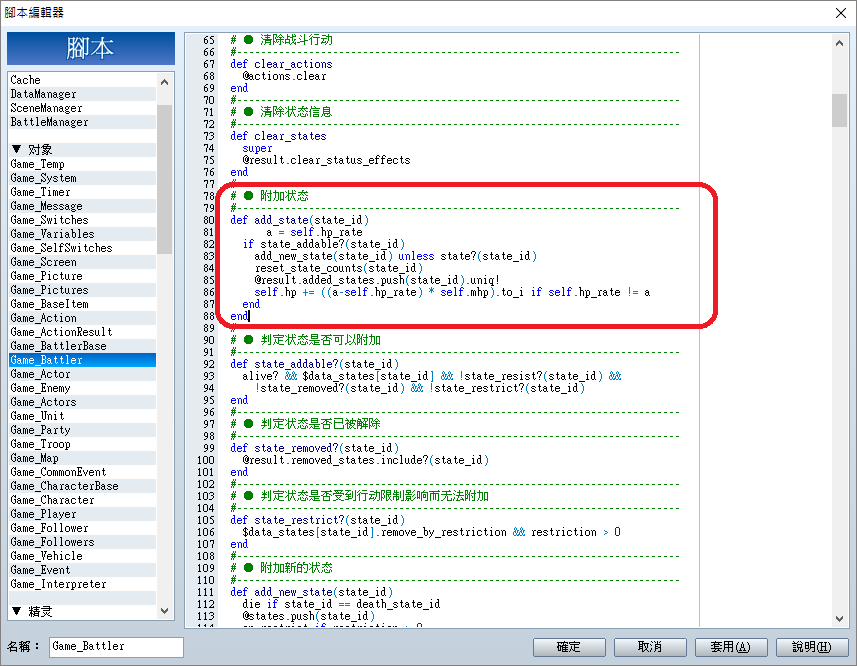This screenshot has height=666, width=857.
Task: Click the script list scroll-up arrow
Action: pyautogui.click(x=165, y=82)
